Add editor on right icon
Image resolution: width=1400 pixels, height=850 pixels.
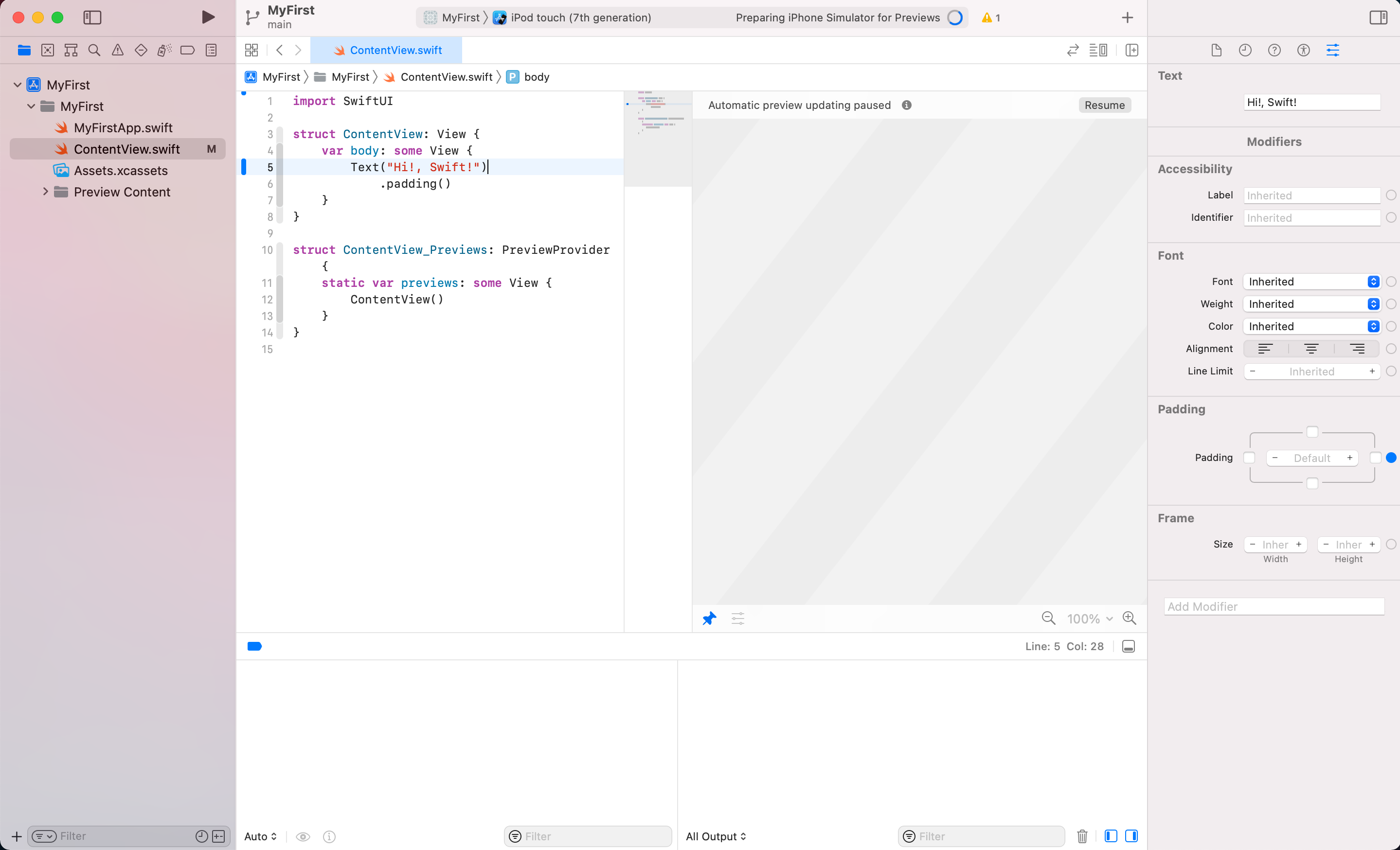coord(1132,50)
